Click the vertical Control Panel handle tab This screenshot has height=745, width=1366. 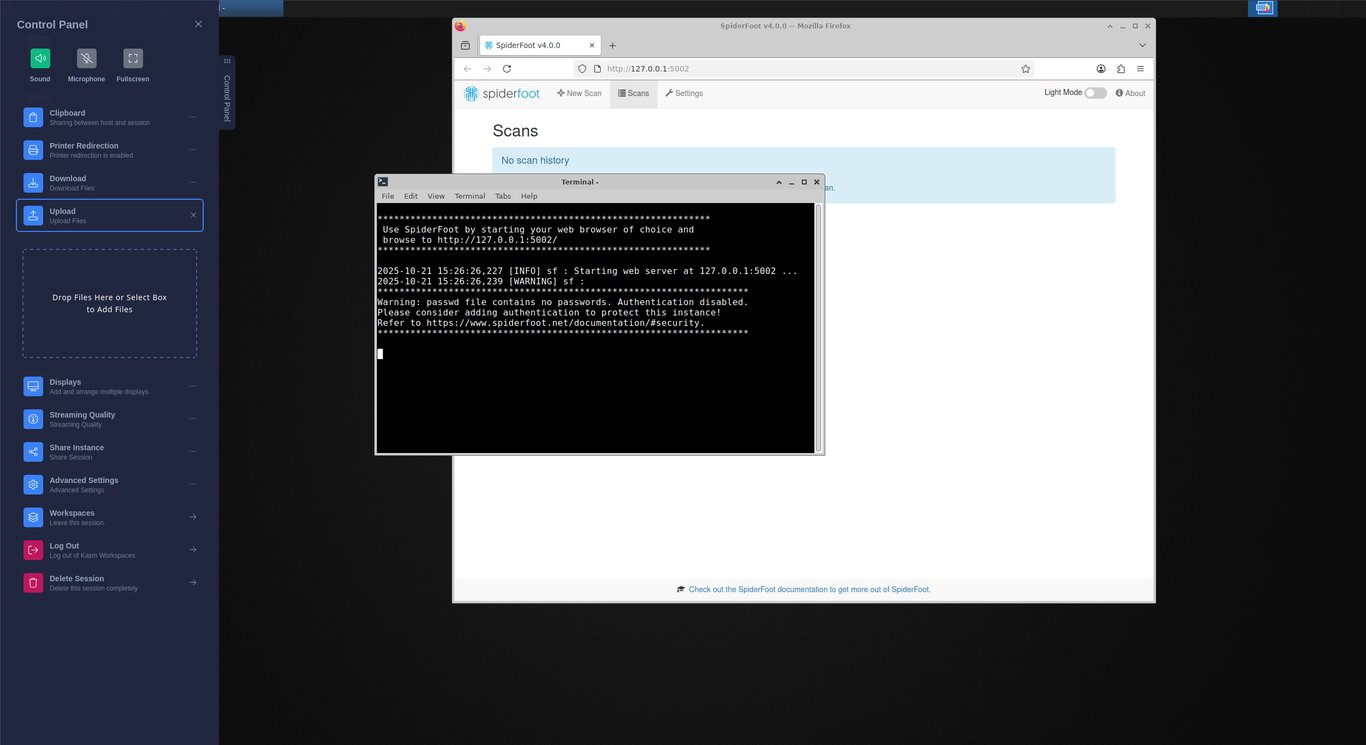tap(227, 92)
